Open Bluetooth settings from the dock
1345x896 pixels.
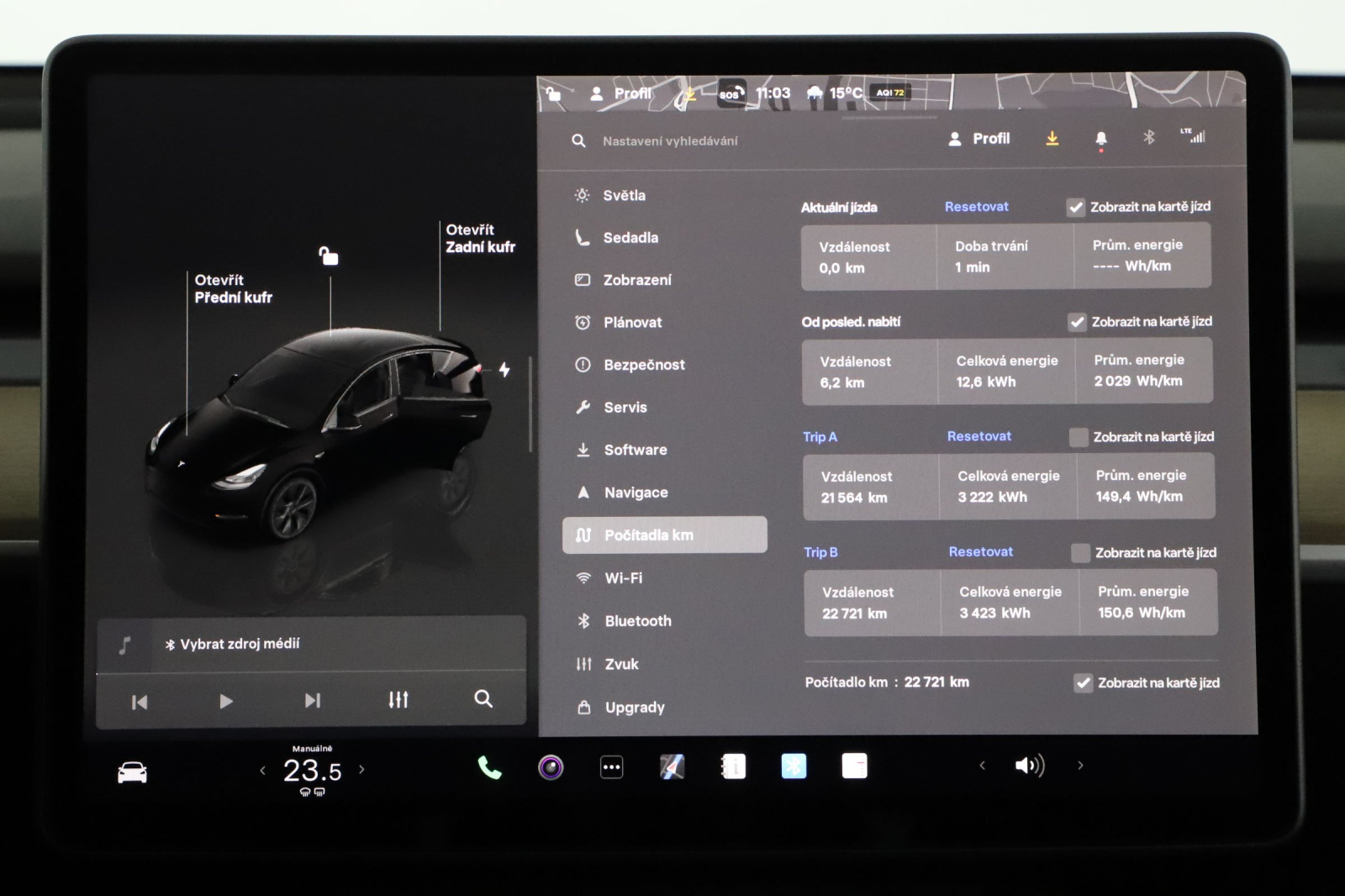(x=793, y=767)
